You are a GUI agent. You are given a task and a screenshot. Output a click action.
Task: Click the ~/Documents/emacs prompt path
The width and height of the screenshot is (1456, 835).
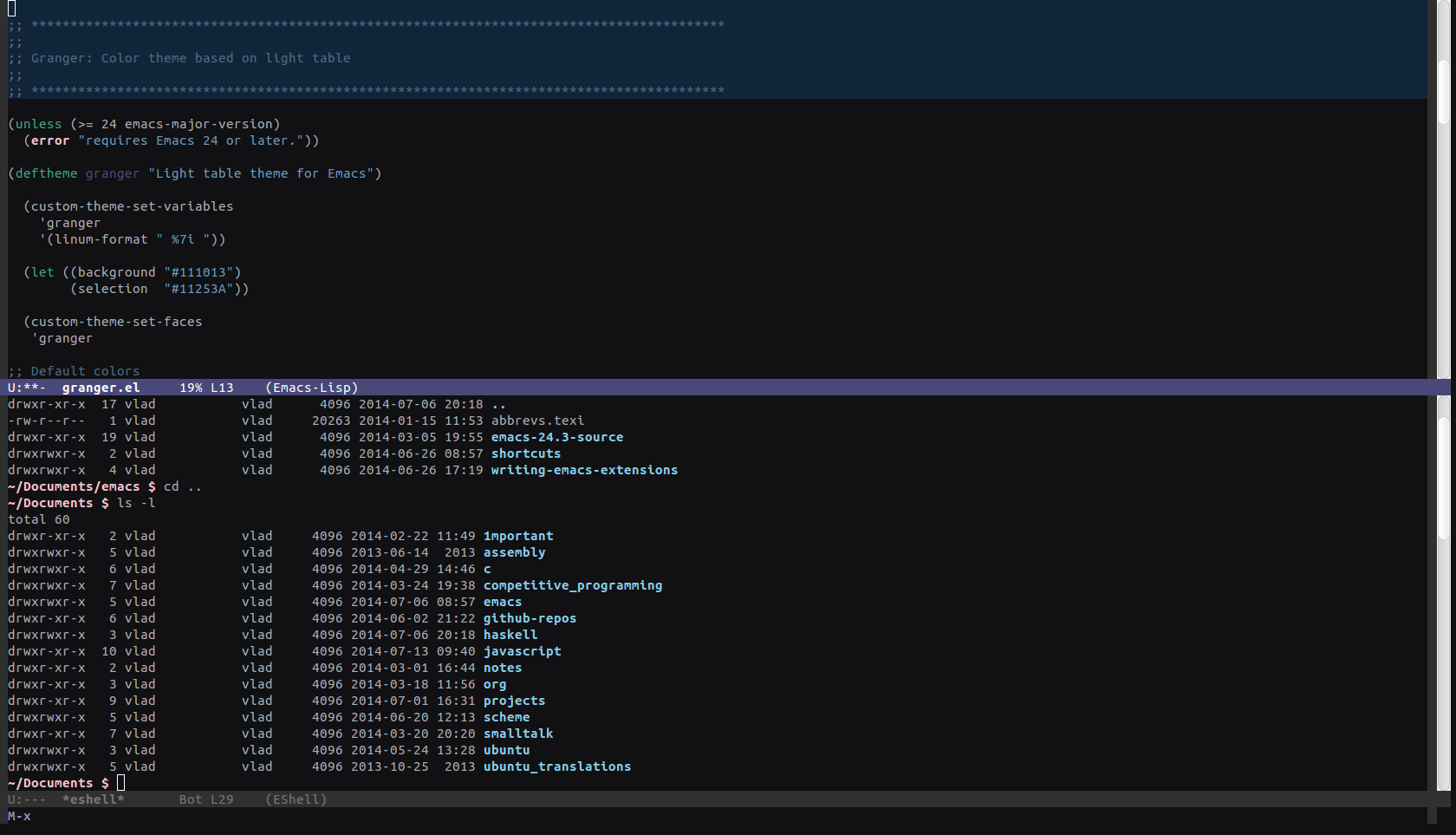pyautogui.click(x=74, y=486)
